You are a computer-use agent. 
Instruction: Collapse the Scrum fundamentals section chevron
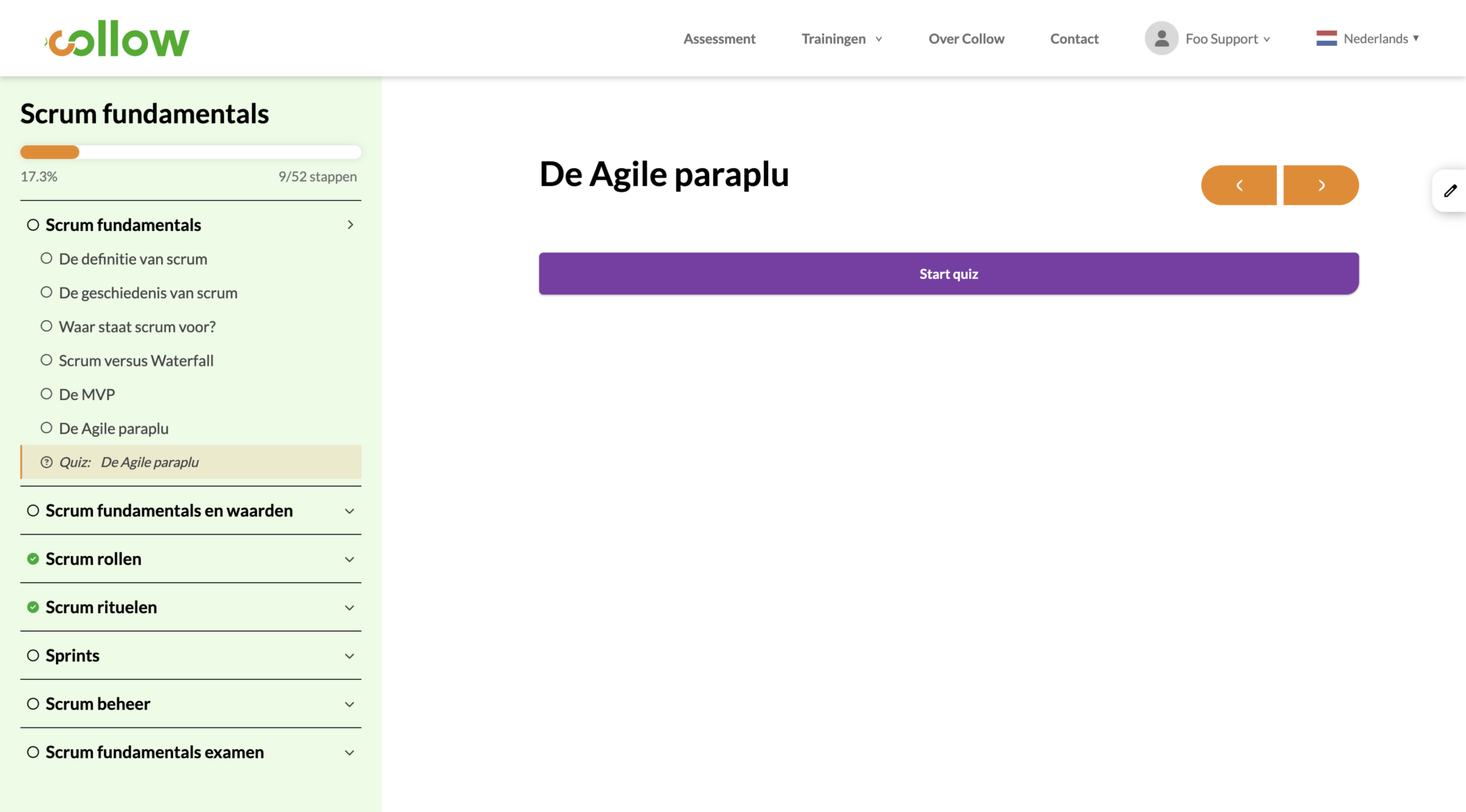click(350, 225)
